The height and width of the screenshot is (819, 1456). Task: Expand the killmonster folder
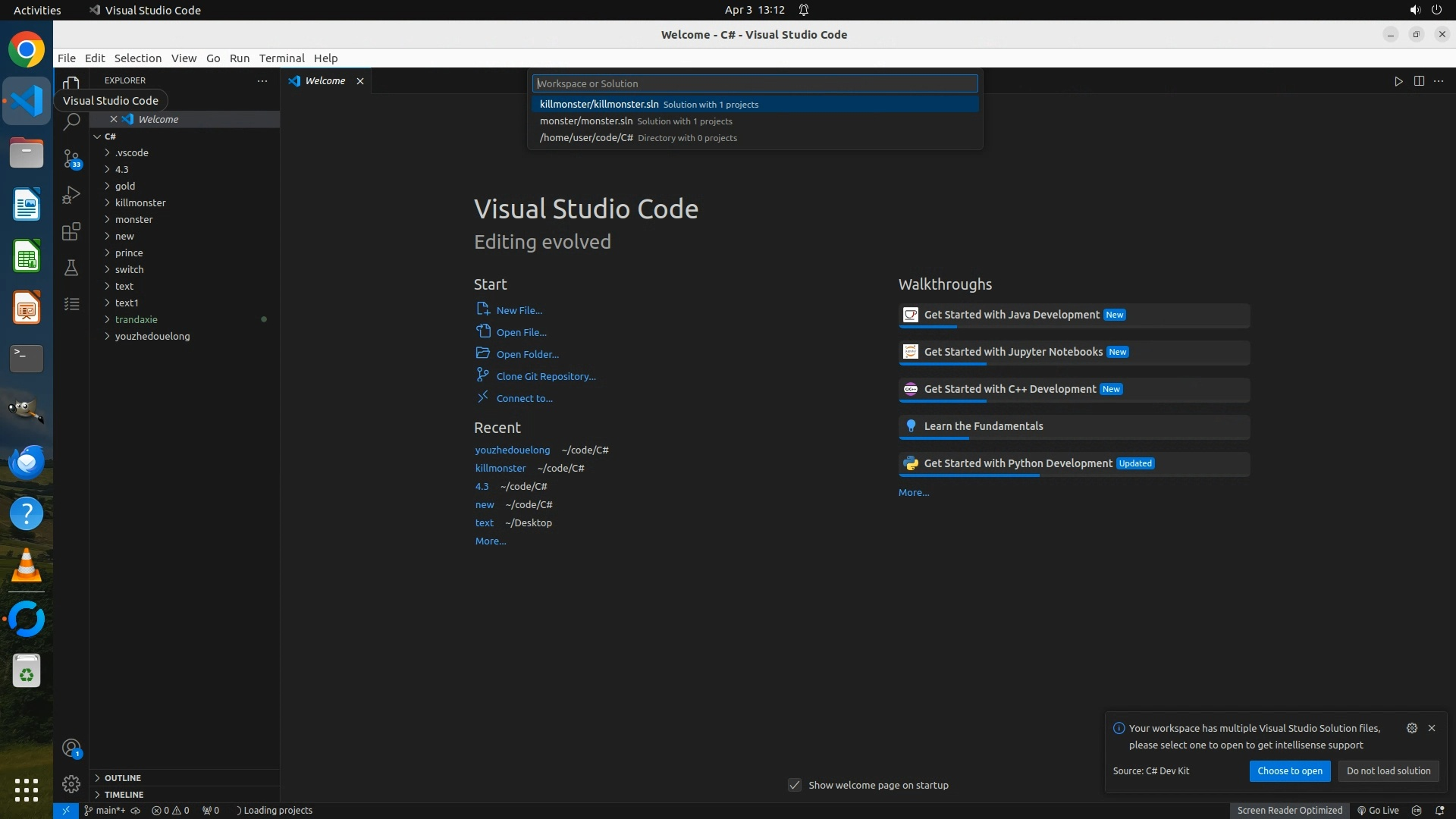pyautogui.click(x=140, y=202)
